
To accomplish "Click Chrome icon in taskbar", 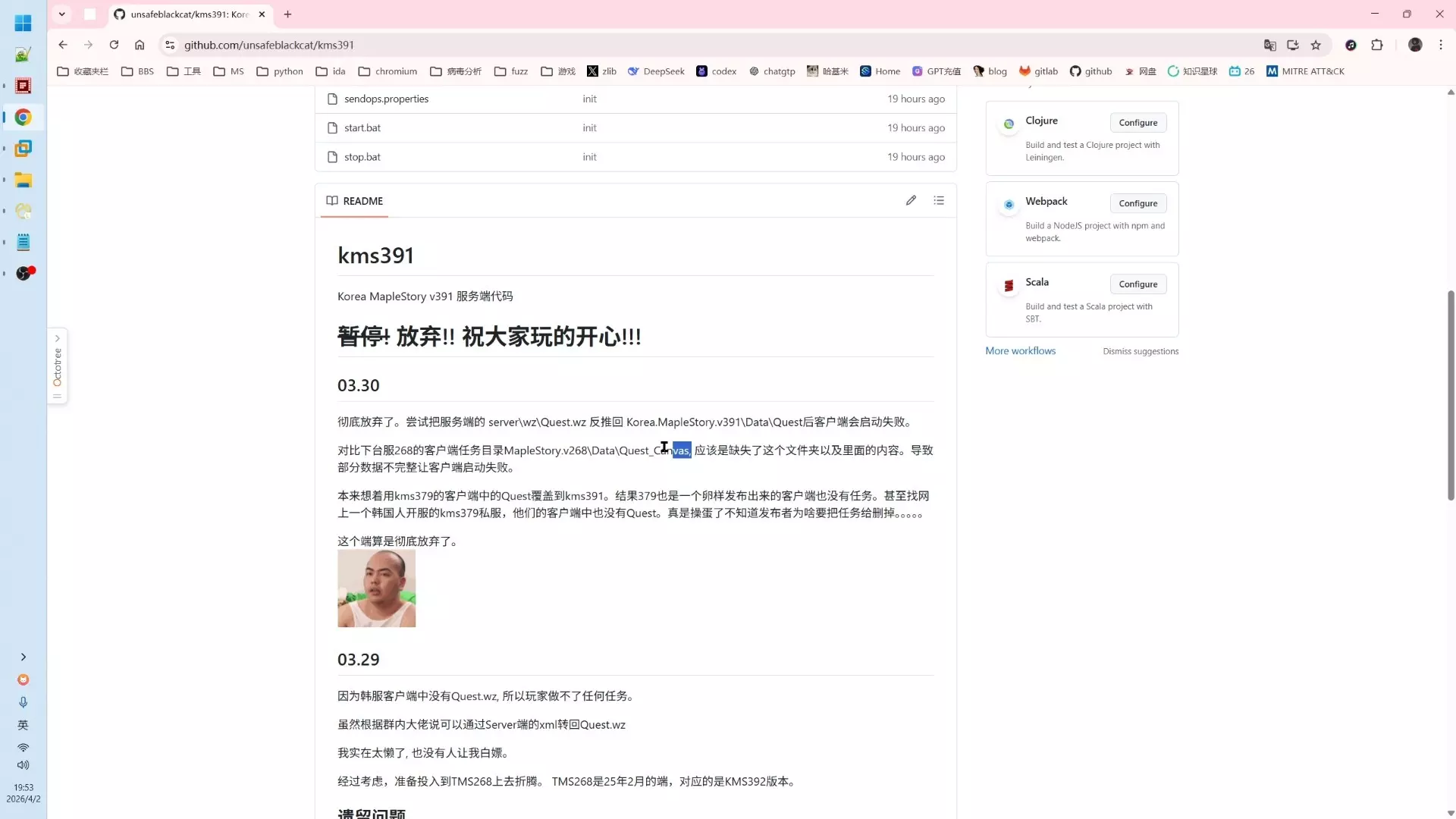I will [x=24, y=118].
